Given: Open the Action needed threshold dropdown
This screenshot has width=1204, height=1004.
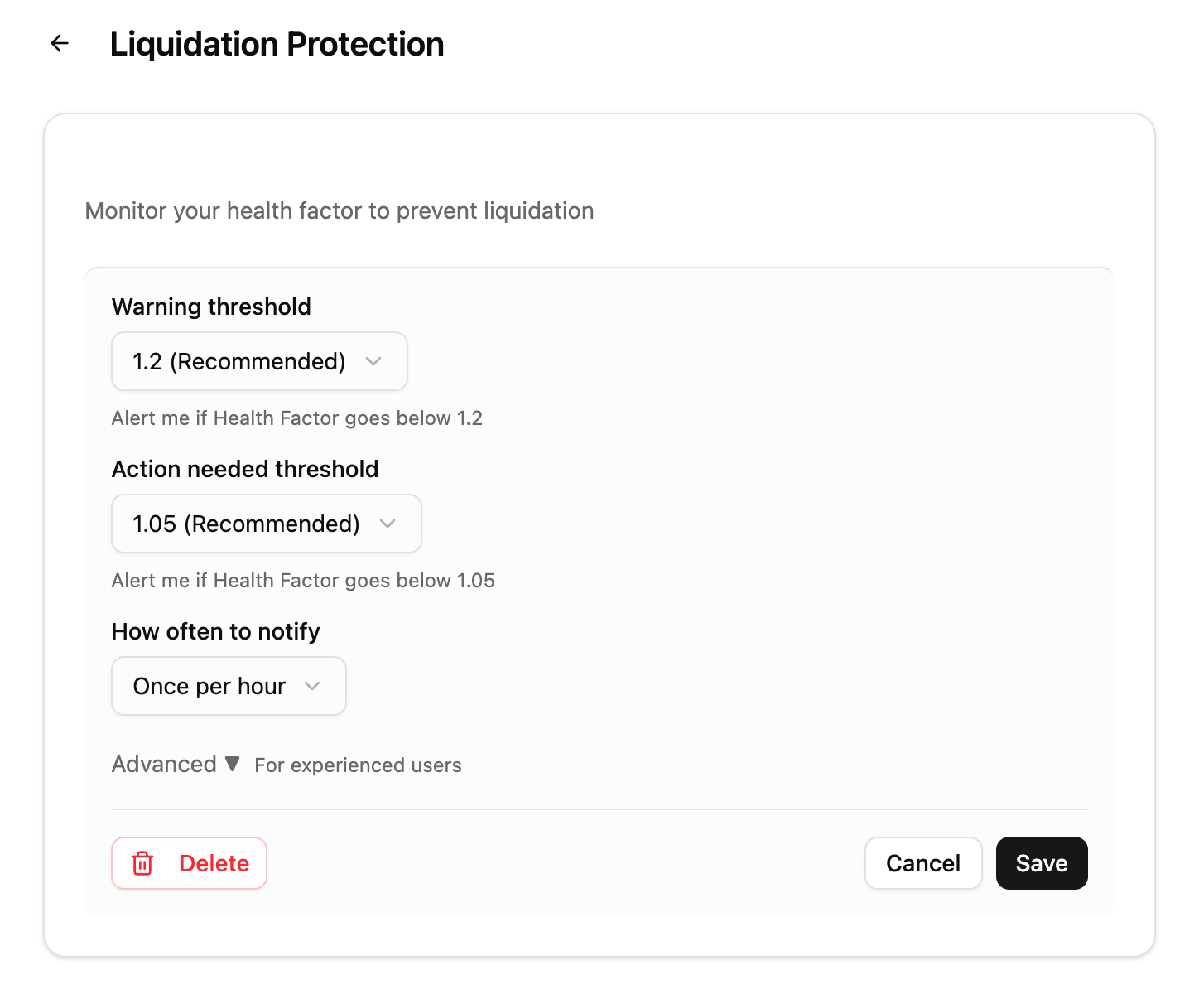Looking at the screenshot, I should point(266,524).
